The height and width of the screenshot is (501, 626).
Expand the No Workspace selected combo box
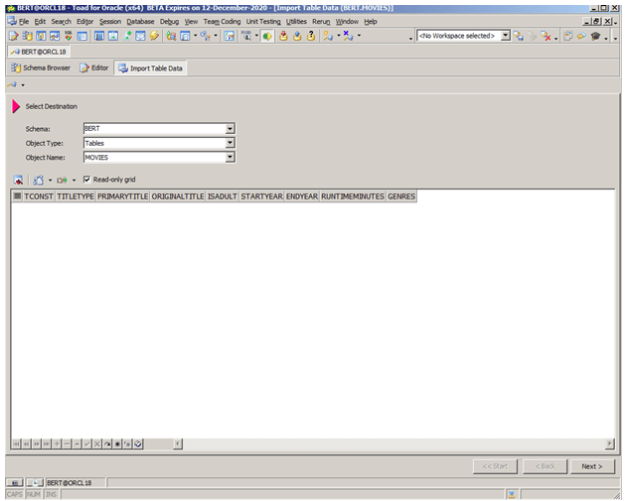tap(505, 36)
